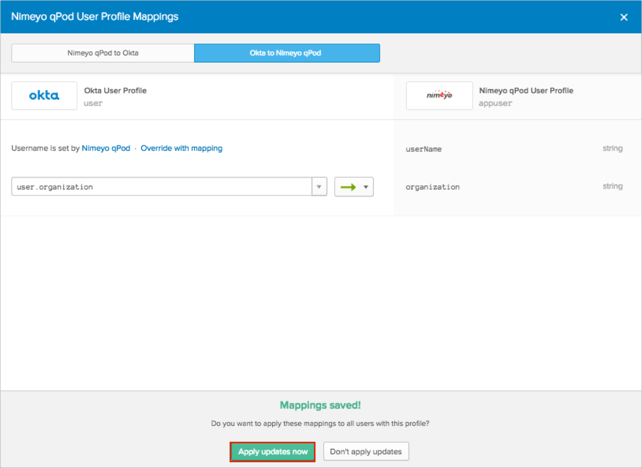
Task: Open the Nimeyo qPod username link
Action: [x=106, y=148]
